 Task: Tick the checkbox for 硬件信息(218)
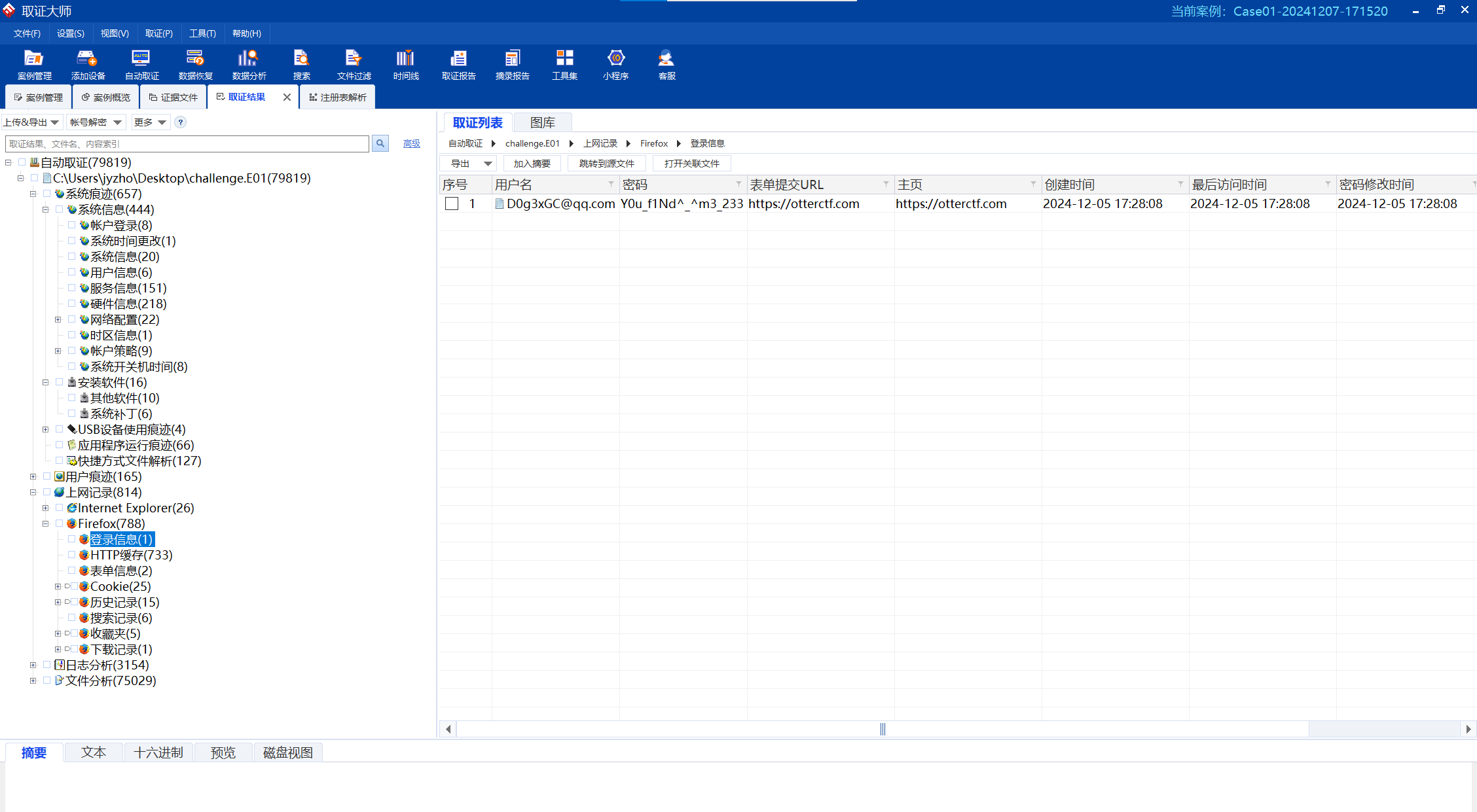pyautogui.click(x=72, y=304)
